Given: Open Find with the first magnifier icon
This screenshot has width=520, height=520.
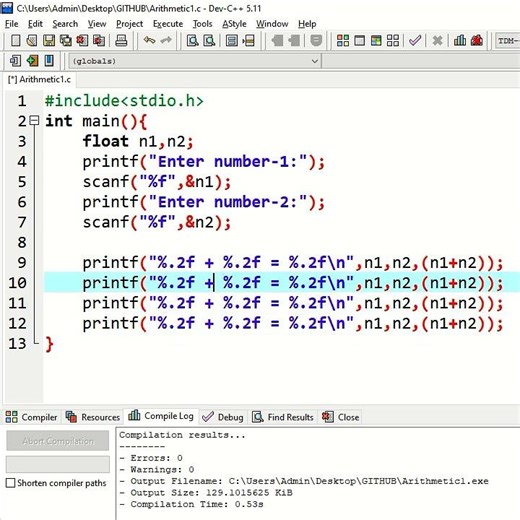Looking at the screenshot, I should coord(192,41).
